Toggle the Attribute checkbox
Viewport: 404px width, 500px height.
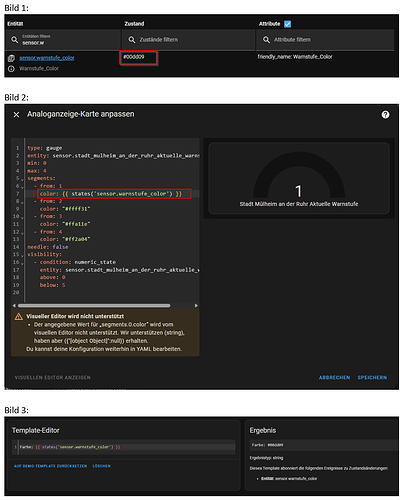pos(287,24)
